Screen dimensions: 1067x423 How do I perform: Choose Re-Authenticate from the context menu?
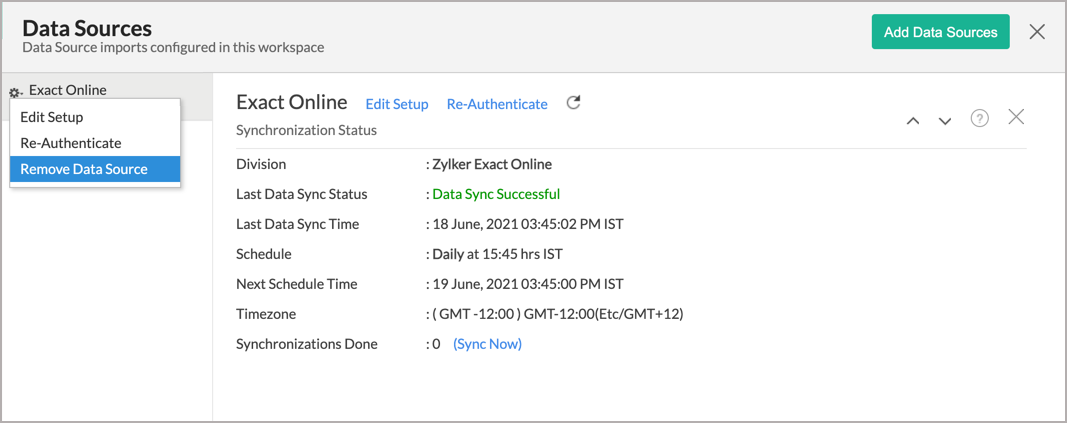pyautogui.click(x=95, y=143)
